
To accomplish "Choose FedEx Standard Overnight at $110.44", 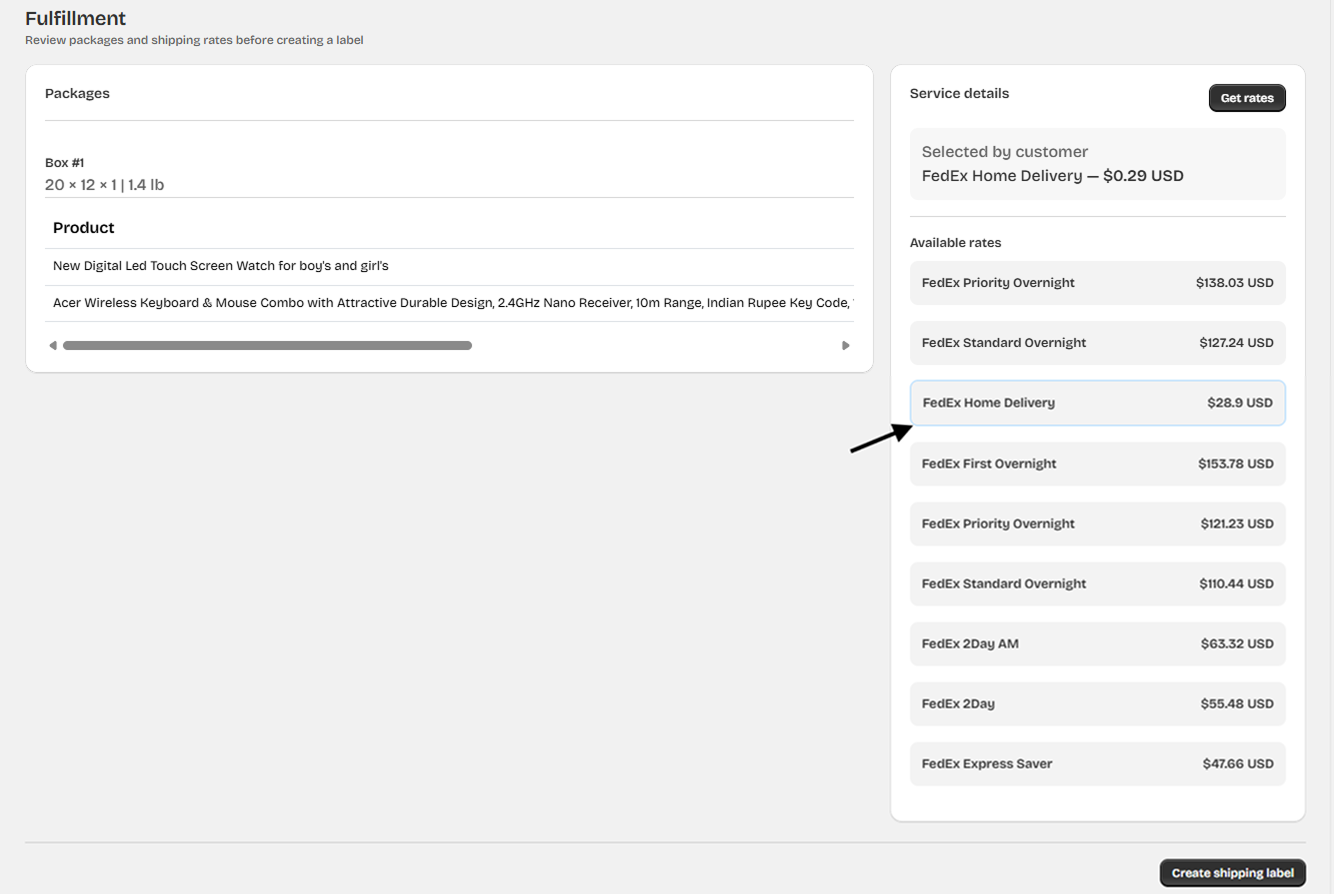I will (x=1097, y=584).
